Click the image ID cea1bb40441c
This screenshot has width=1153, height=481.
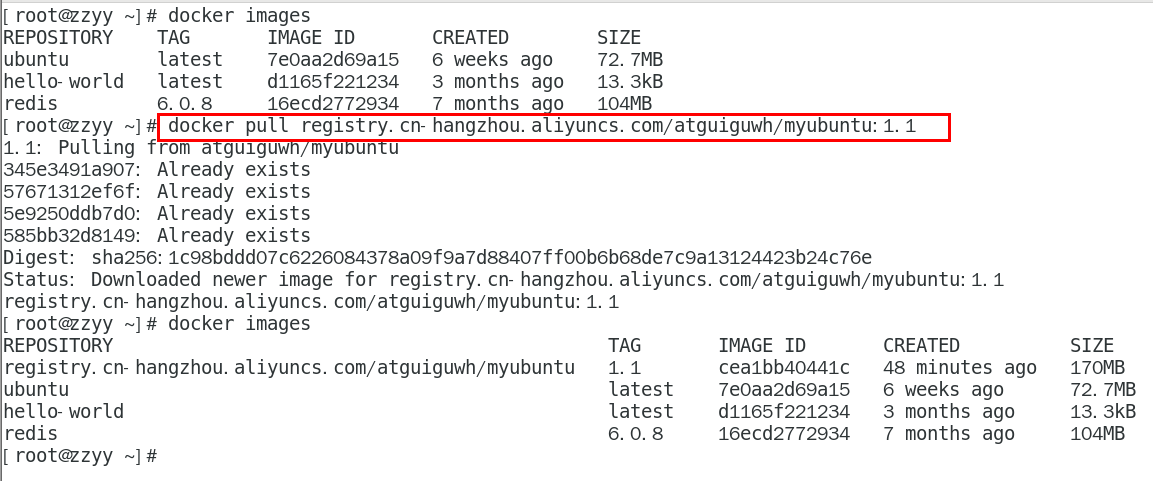[x=783, y=368]
